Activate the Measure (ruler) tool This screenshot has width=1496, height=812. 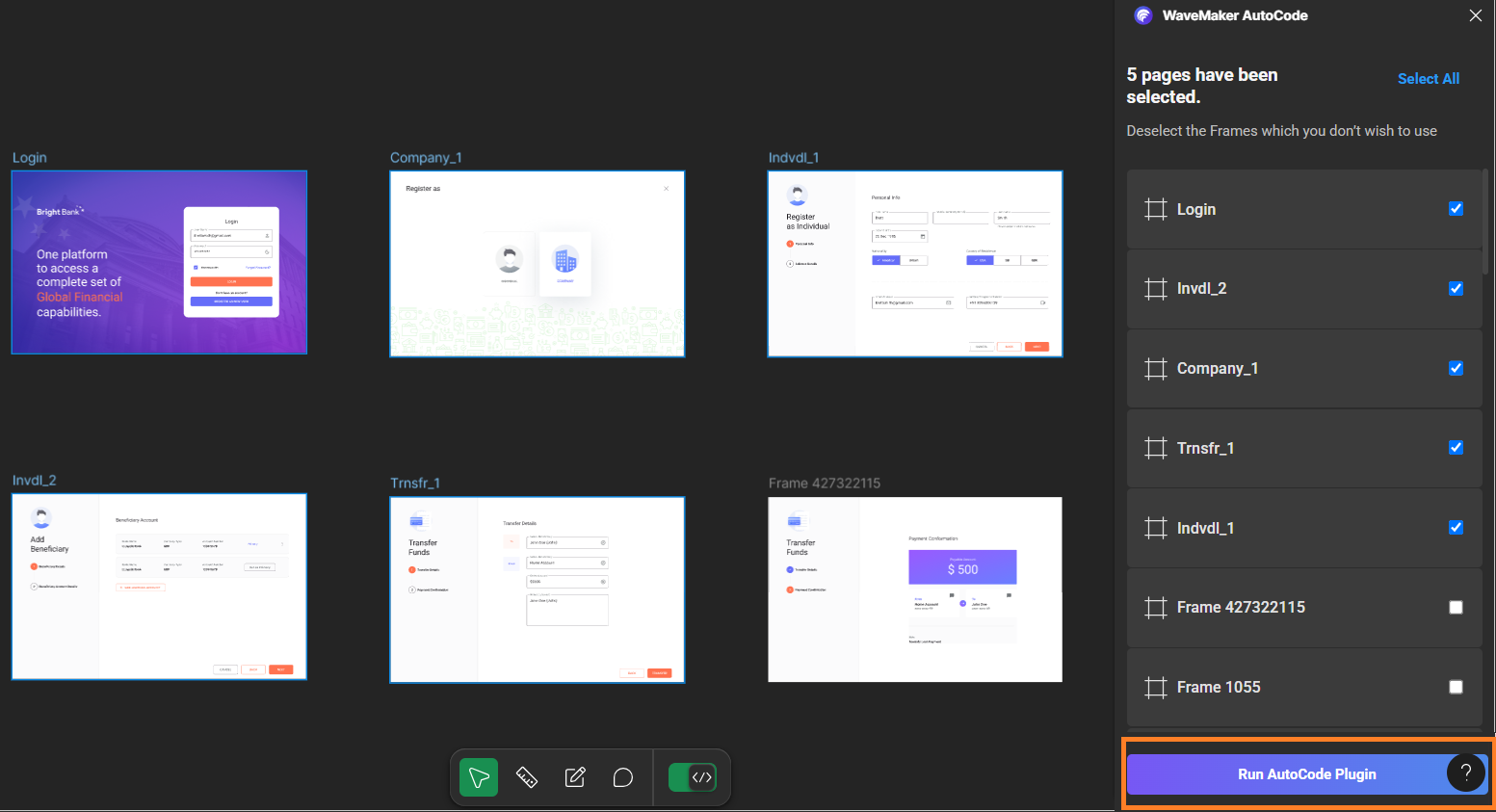tap(526, 776)
